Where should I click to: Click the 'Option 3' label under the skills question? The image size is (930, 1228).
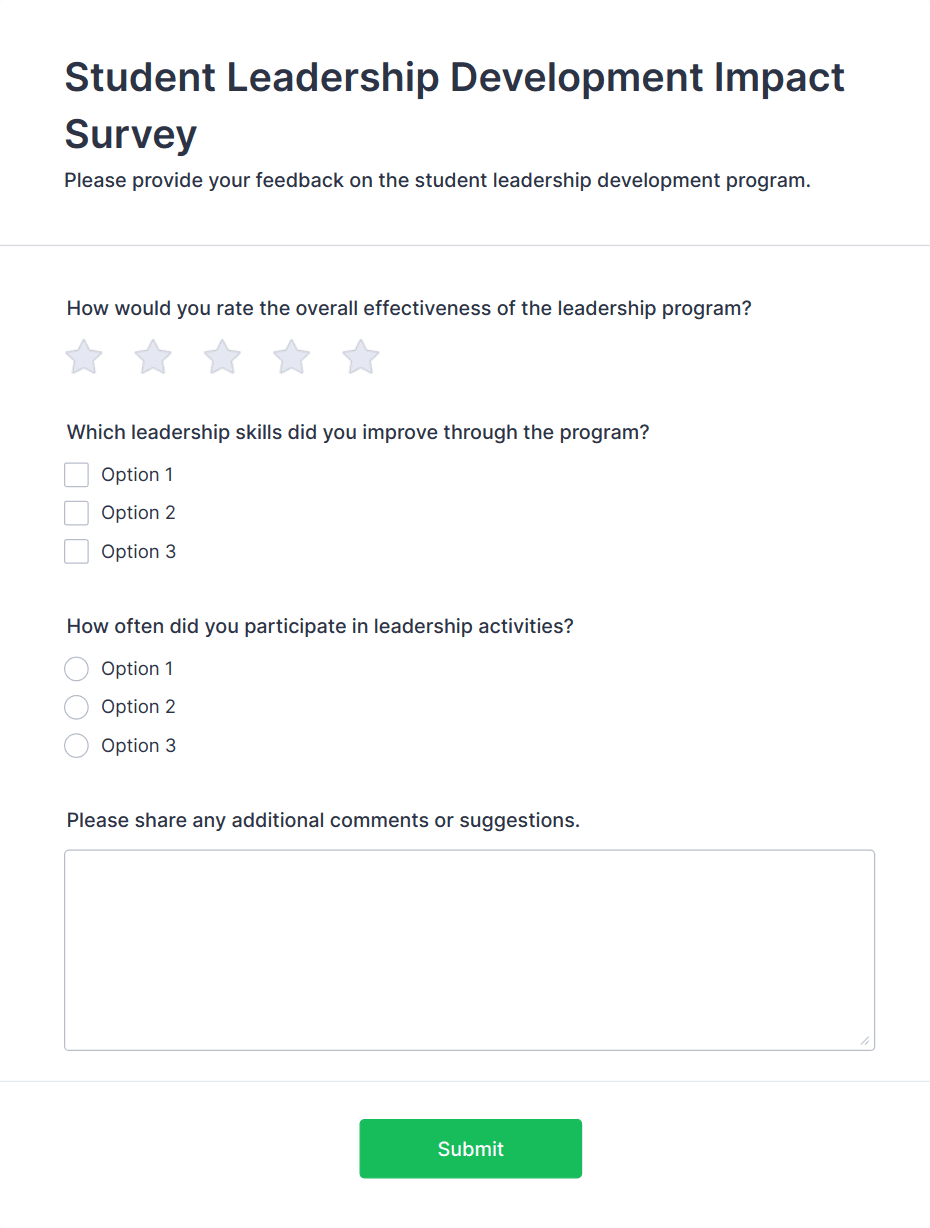point(137,551)
